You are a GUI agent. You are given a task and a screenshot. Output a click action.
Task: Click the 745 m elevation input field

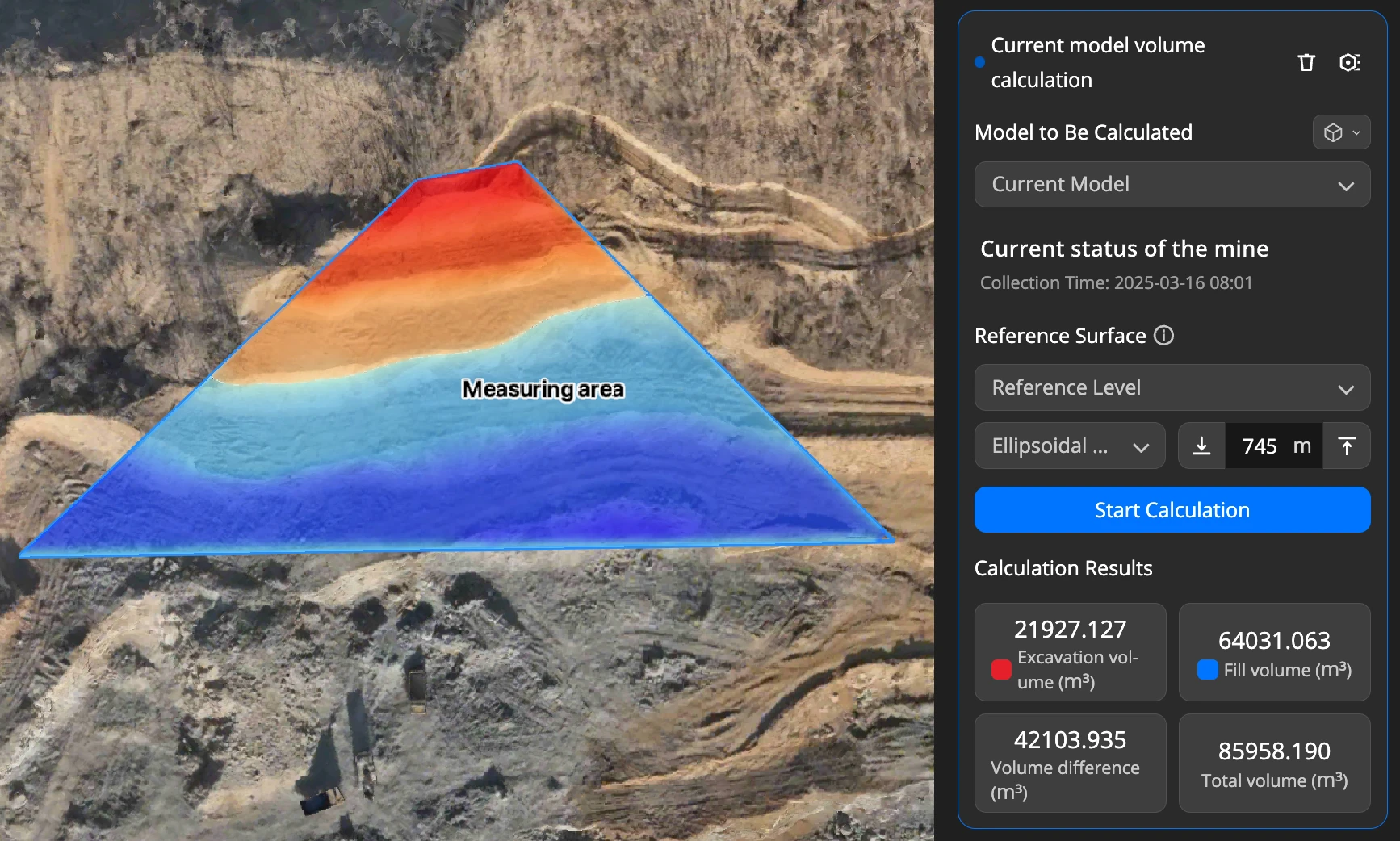coord(1274,446)
